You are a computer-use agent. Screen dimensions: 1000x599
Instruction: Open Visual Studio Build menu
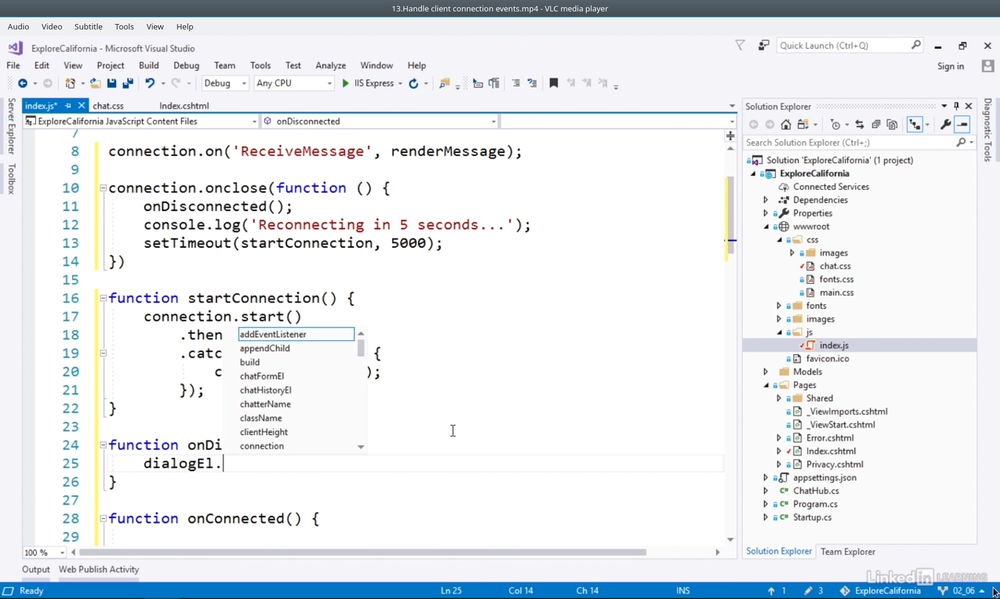click(x=149, y=66)
